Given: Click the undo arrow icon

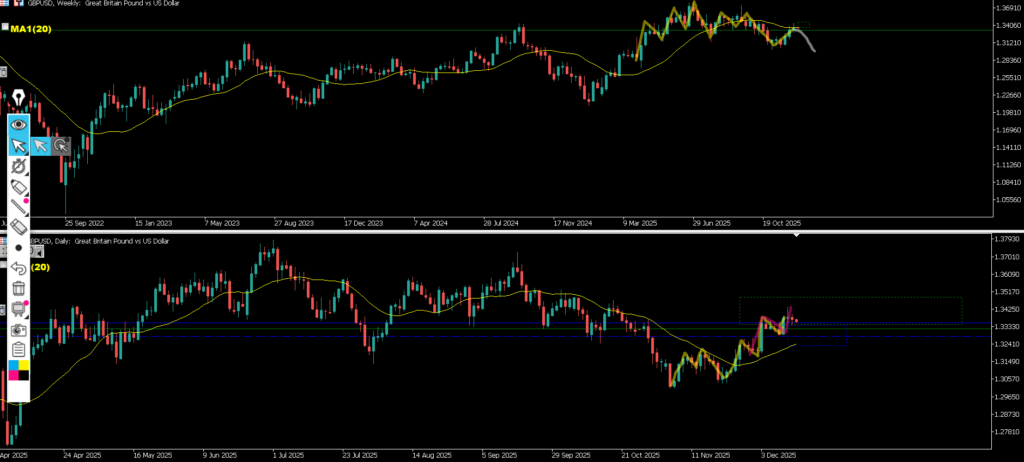Looking at the screenshot, I should (x=18, y=268).
